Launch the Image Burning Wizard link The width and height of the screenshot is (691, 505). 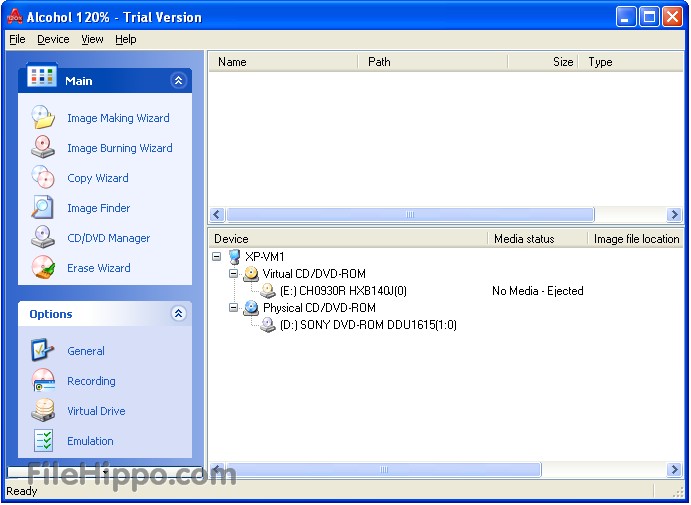point(119,148)
